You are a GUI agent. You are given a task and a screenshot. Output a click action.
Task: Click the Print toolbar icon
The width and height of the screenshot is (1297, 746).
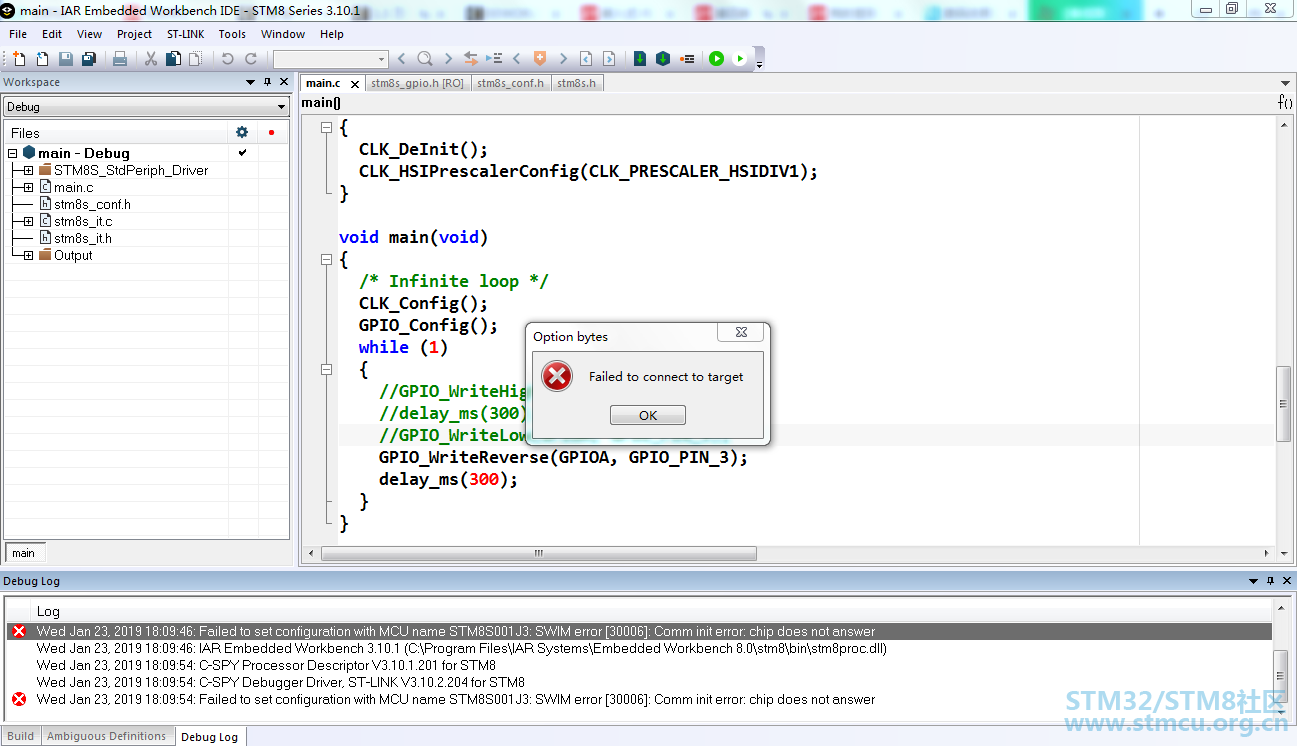point(120,59)
